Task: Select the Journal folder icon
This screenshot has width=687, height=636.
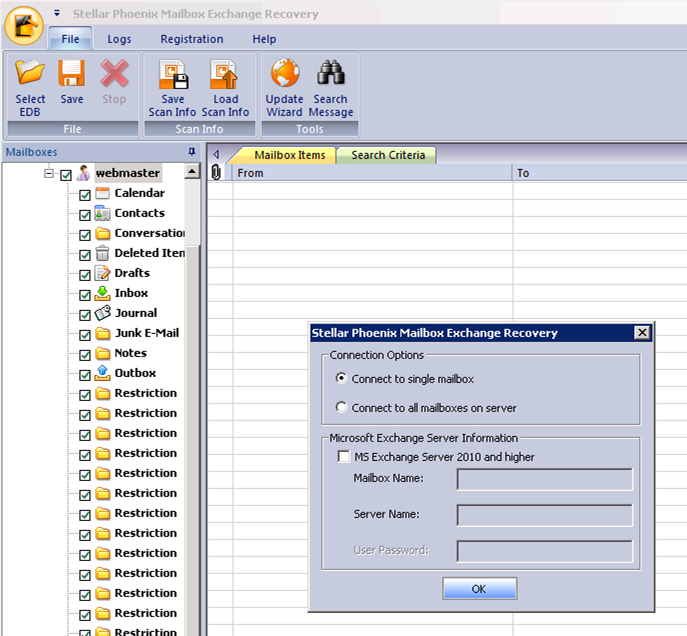Action: [102, 313]
